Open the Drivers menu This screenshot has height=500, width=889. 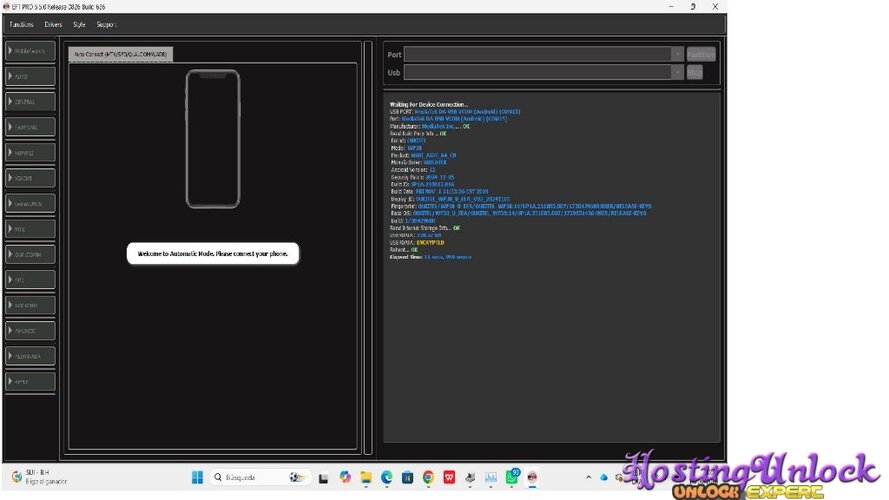53,24
